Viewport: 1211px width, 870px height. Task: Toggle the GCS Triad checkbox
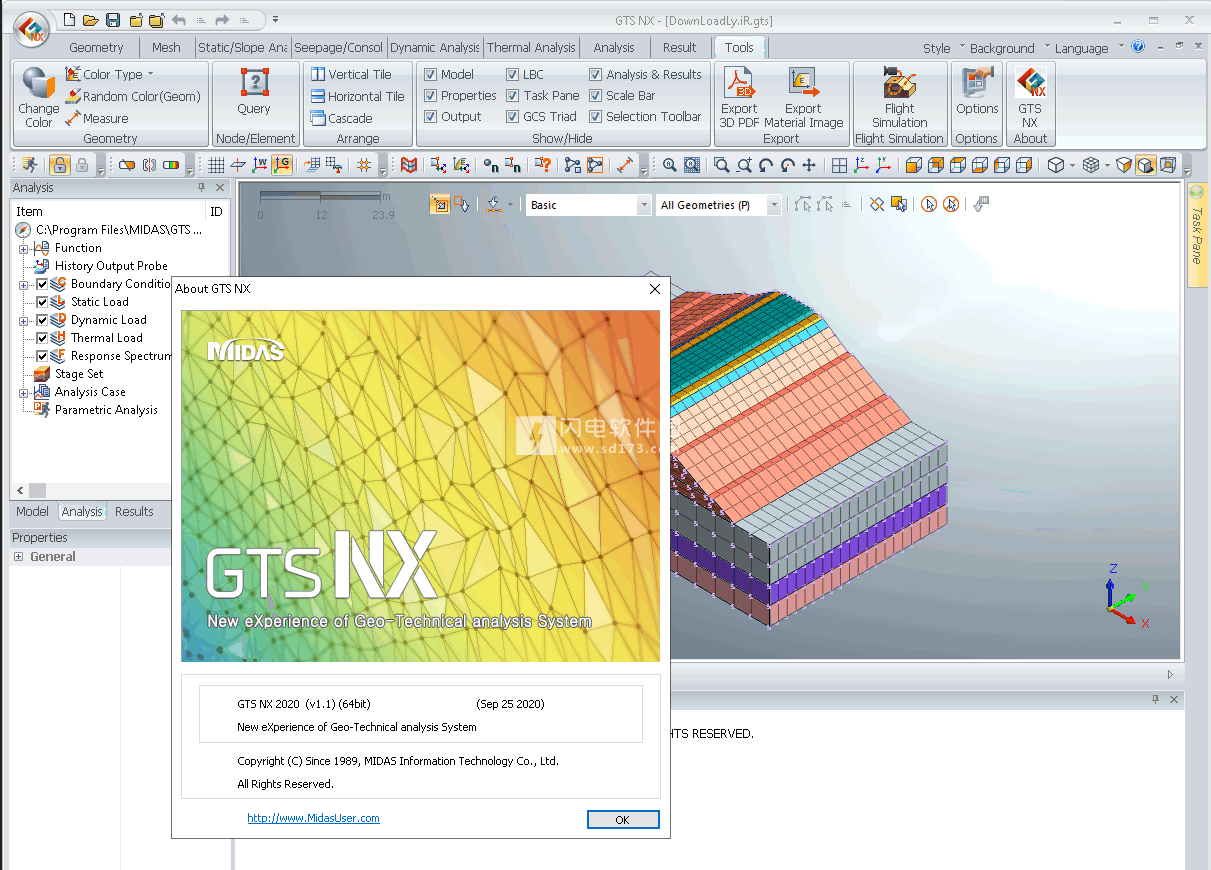tap(512, 116)
